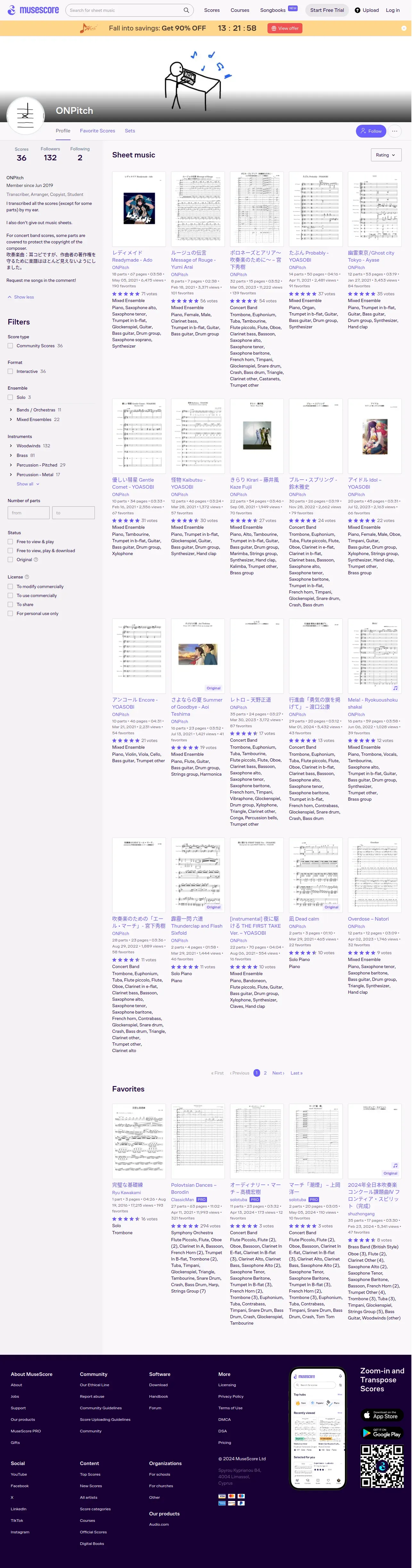The height and width of the screenshot is (1568, 412).
Task: Click the Search for sheet music field
Action: (125, 10)
